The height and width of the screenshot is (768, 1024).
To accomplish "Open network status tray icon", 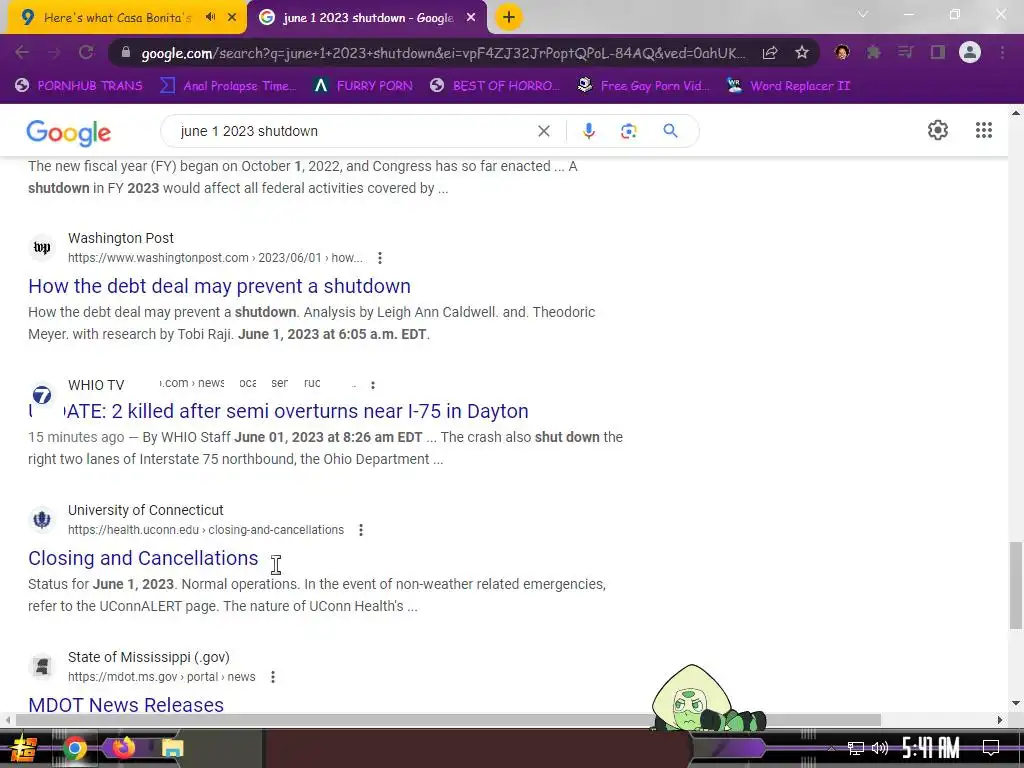I will point(856,748).
